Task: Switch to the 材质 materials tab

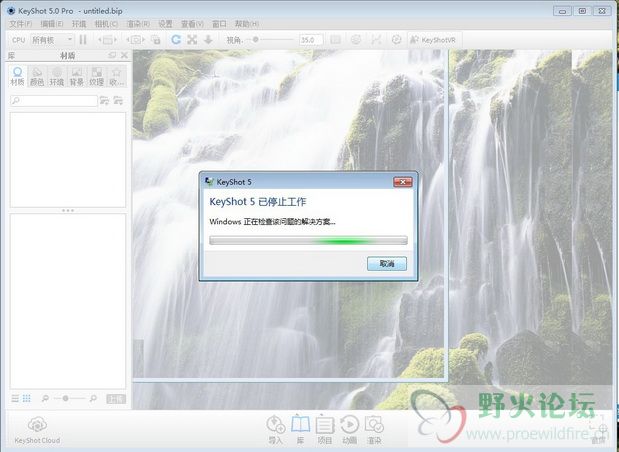Action: [17, 76]
